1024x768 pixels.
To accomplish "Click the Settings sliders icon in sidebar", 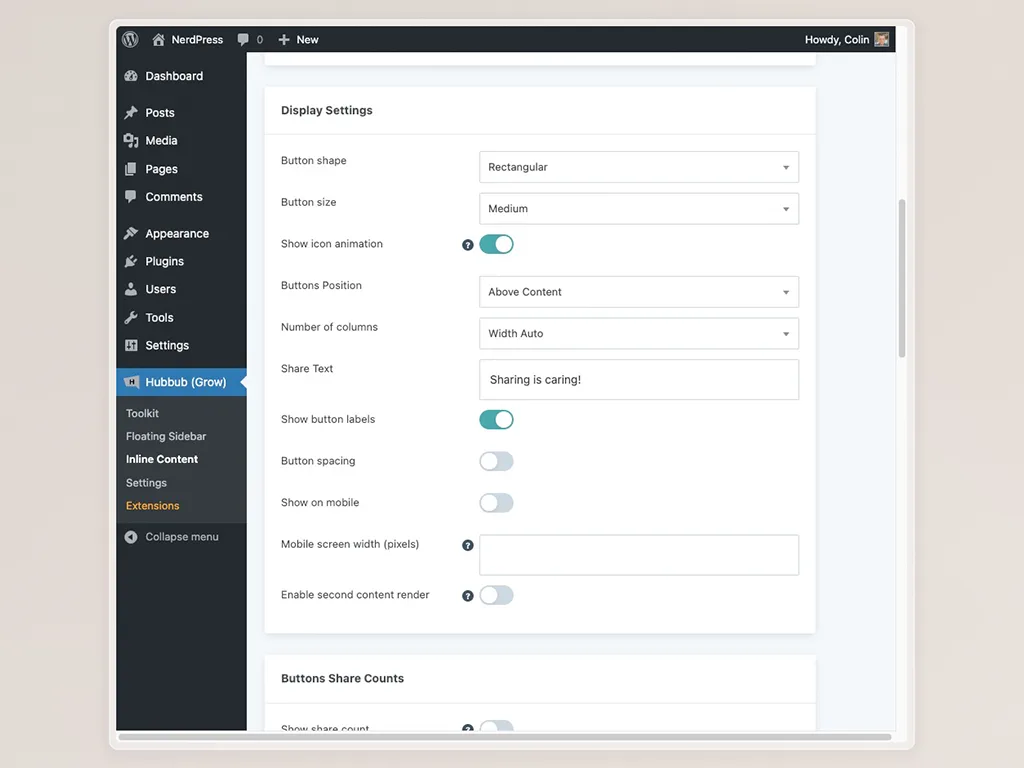I will coord(131,345).
